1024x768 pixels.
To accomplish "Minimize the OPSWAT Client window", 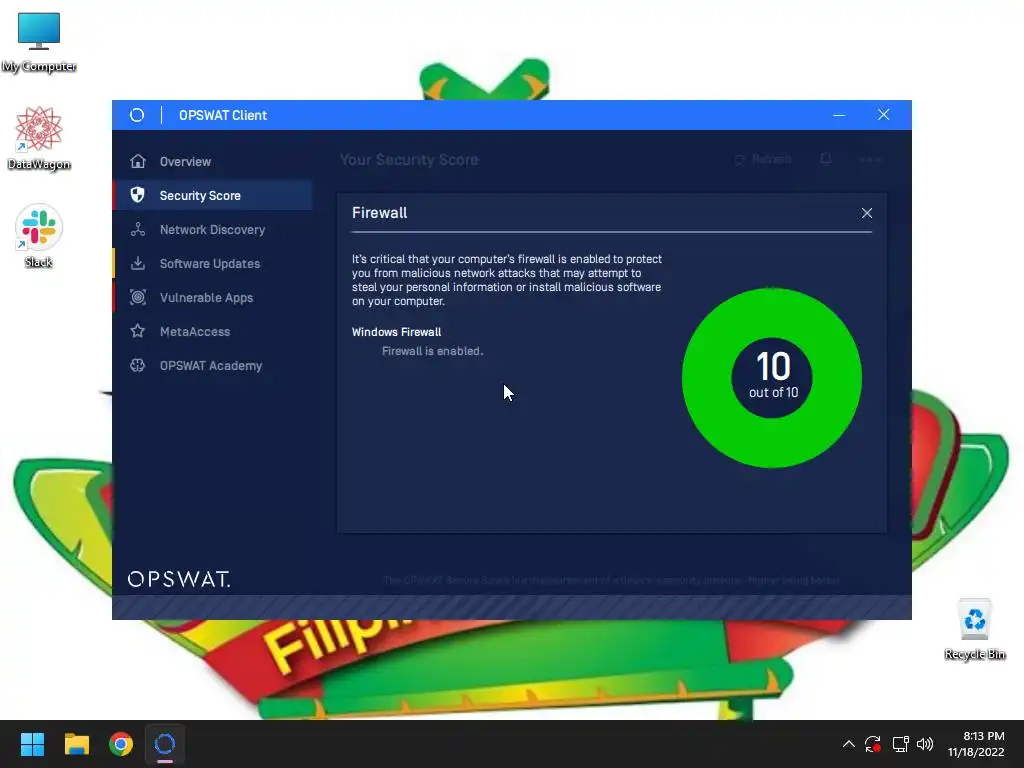I will point(839,115).
